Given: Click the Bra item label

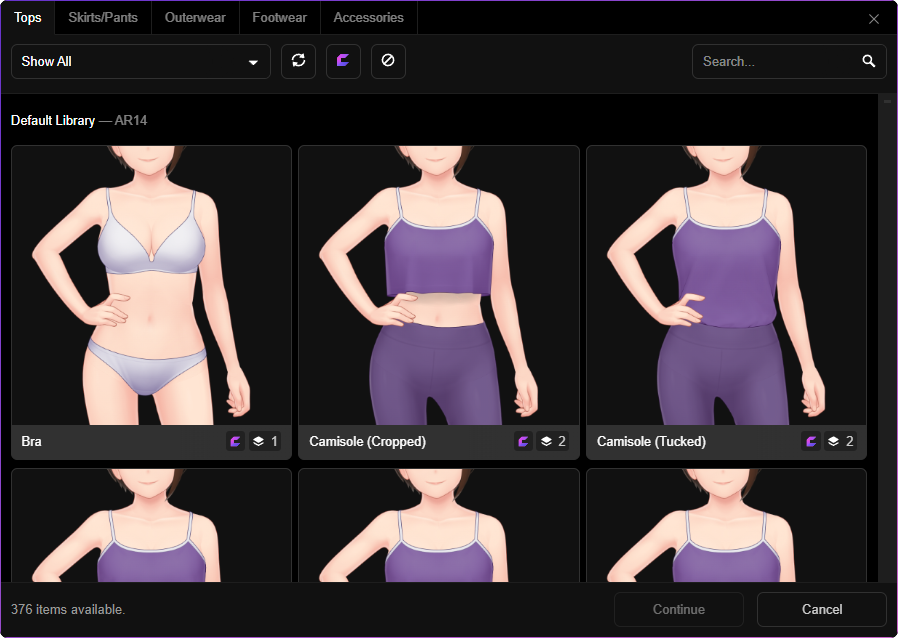Looking at the screenshot, I should [31, 442].
